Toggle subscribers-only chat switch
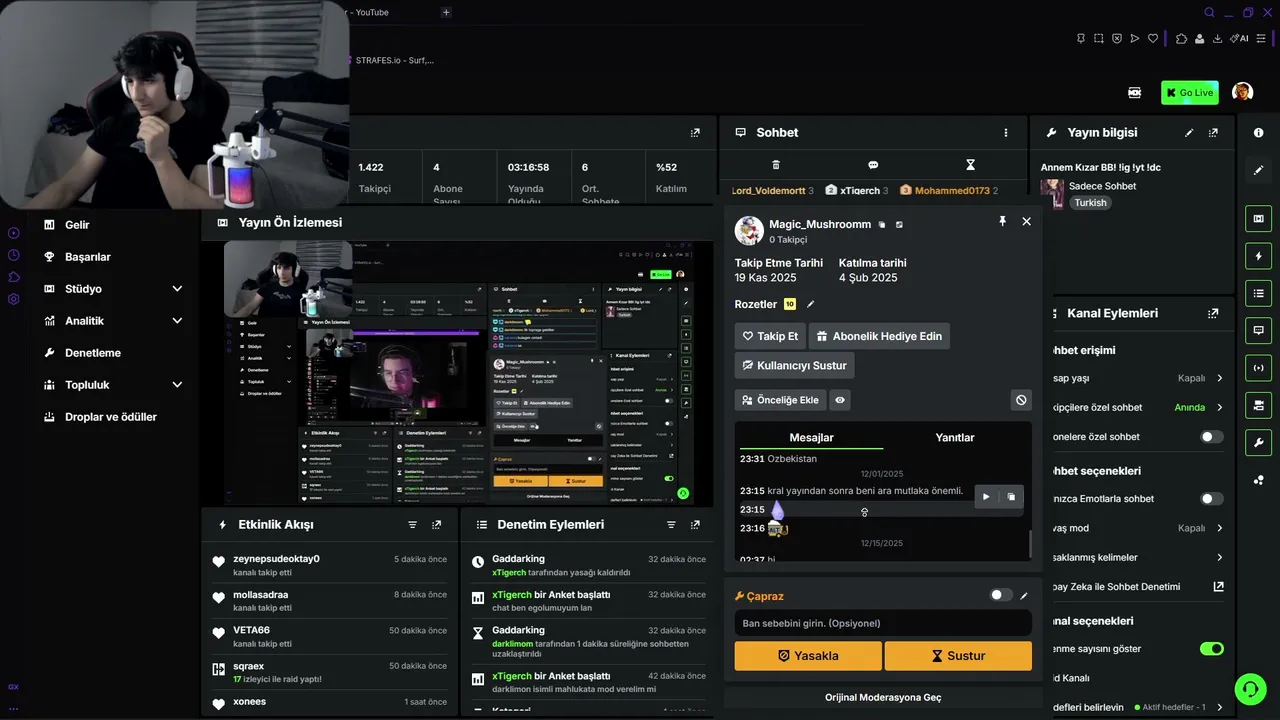 tap(1212, 437)
